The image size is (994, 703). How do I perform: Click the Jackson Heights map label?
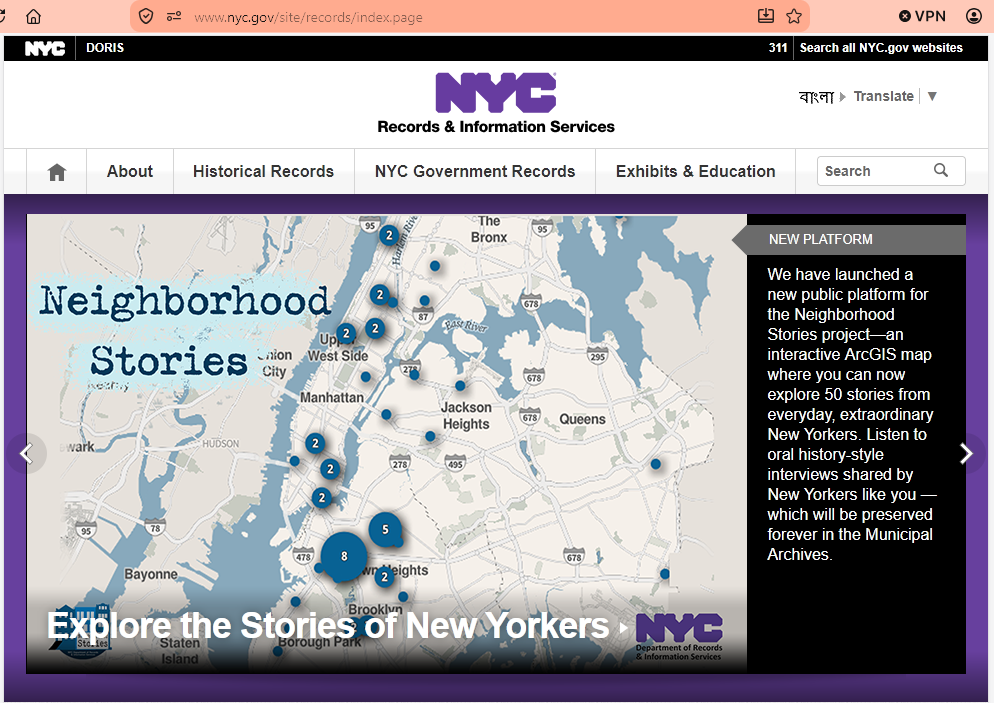tap(466, 416)
